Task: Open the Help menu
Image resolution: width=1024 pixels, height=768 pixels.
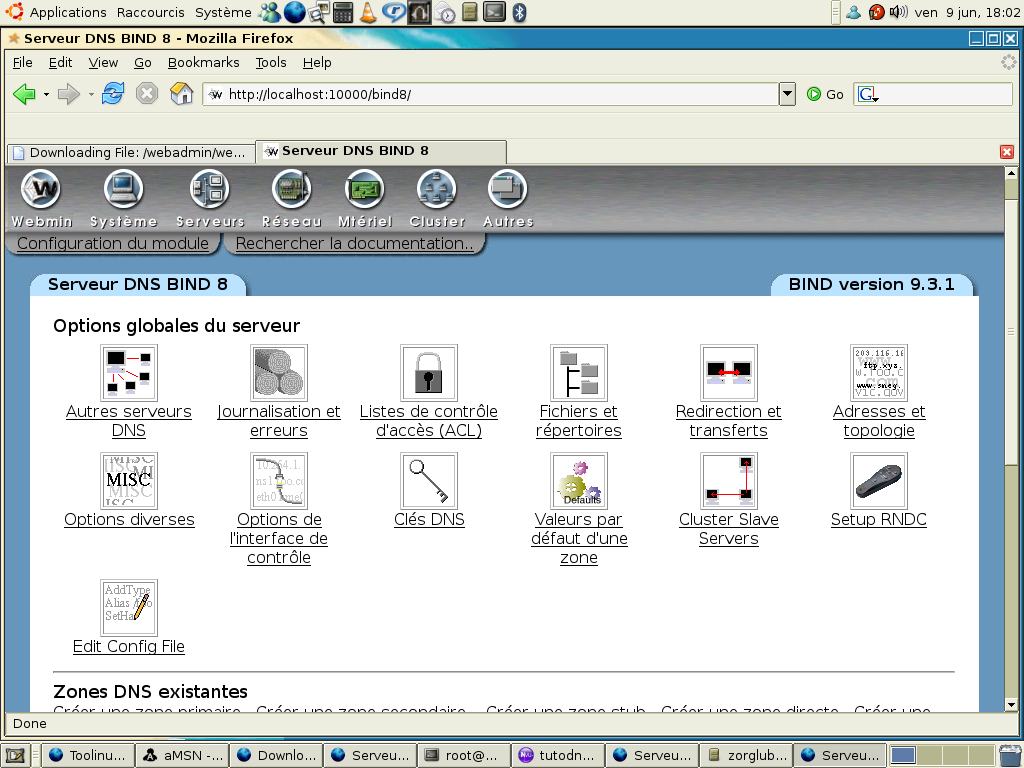Action: (x=317, y=63)
